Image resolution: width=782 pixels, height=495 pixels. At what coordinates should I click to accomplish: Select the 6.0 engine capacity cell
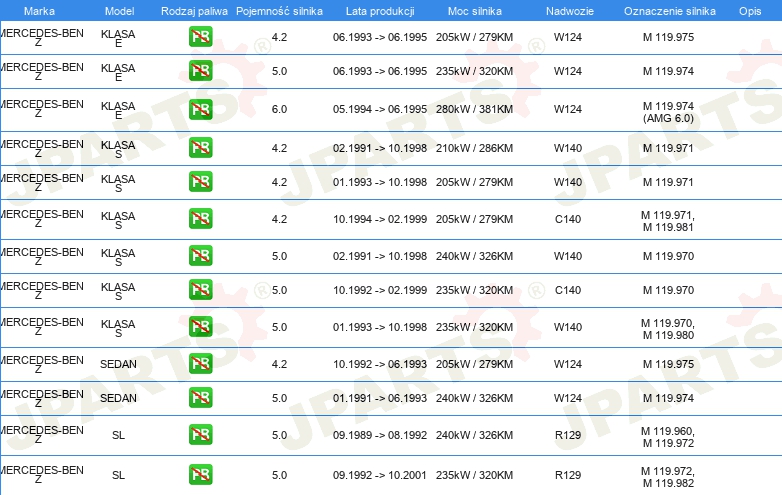point(279,109)
